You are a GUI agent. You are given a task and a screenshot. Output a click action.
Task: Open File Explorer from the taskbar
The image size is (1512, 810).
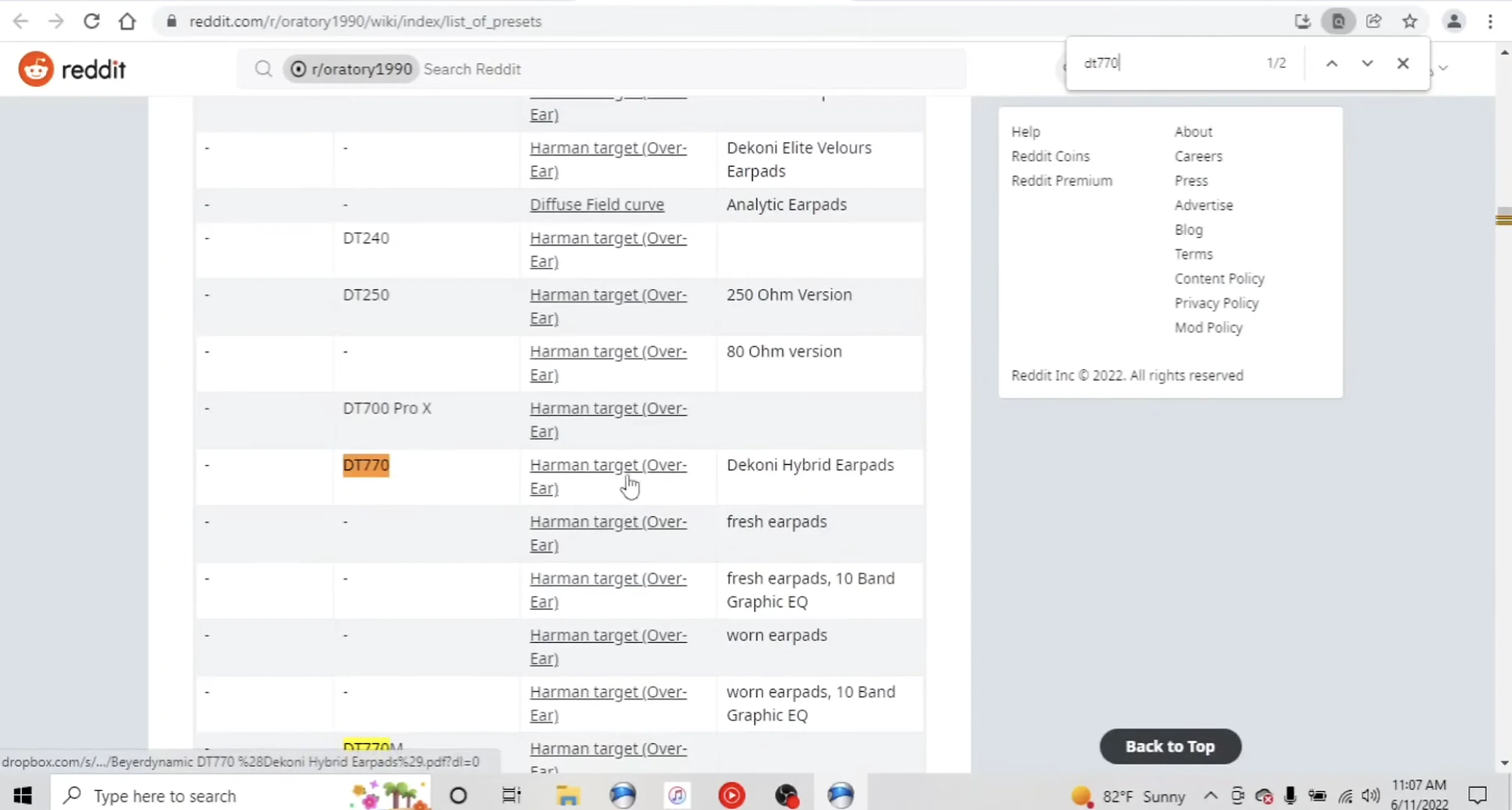(x=568, y=795)
